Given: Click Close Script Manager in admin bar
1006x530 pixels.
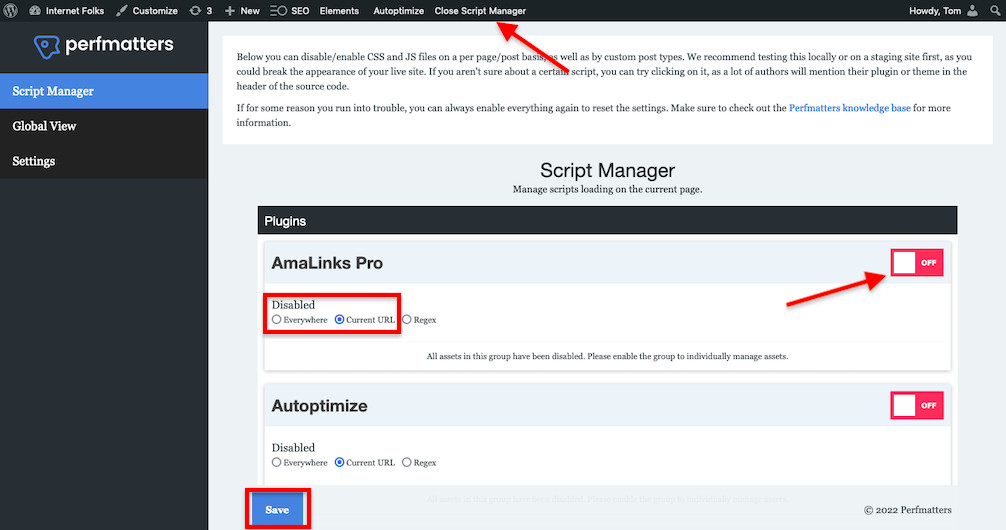Looking at the screenshot, I should [x=480, y=11].
